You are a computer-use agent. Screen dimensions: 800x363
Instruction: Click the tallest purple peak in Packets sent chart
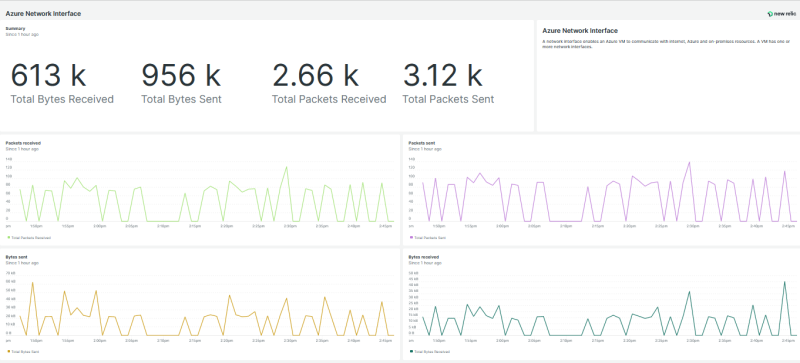(689, 162)
